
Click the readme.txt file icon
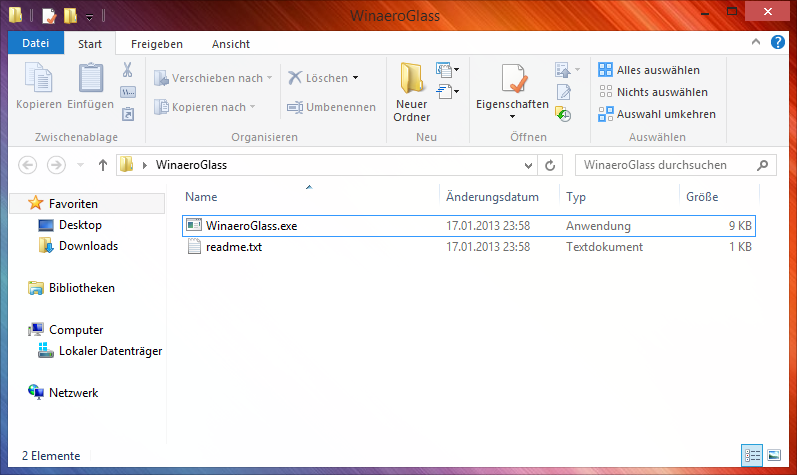click(194, 246)
